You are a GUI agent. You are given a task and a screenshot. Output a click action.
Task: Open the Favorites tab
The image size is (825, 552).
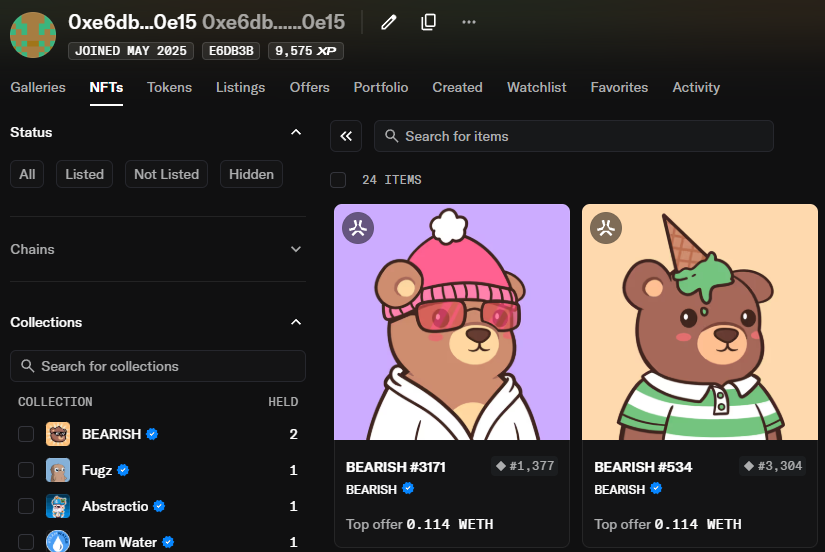pyautogui.click(x=619, y=87)
